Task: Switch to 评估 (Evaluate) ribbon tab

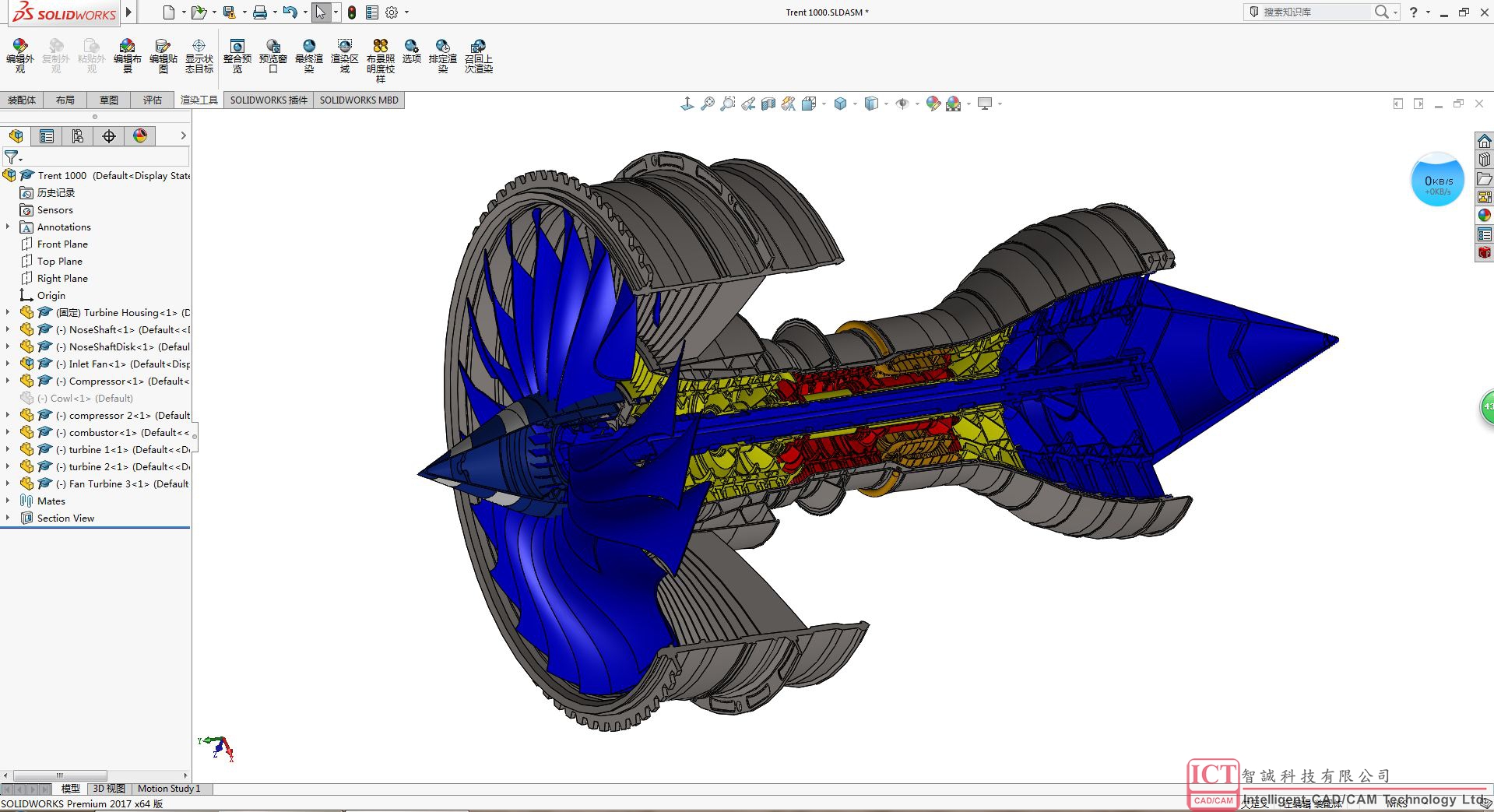Action: 153,100
